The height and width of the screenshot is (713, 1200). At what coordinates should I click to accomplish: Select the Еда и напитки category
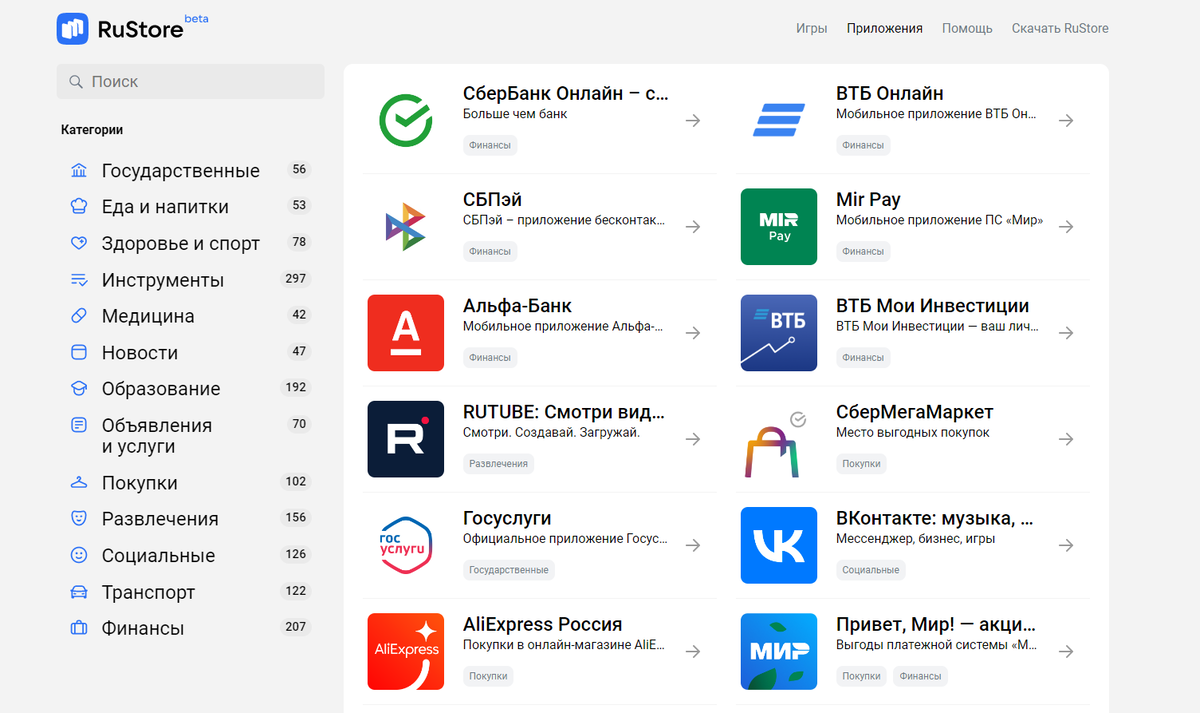coord(190,207)
